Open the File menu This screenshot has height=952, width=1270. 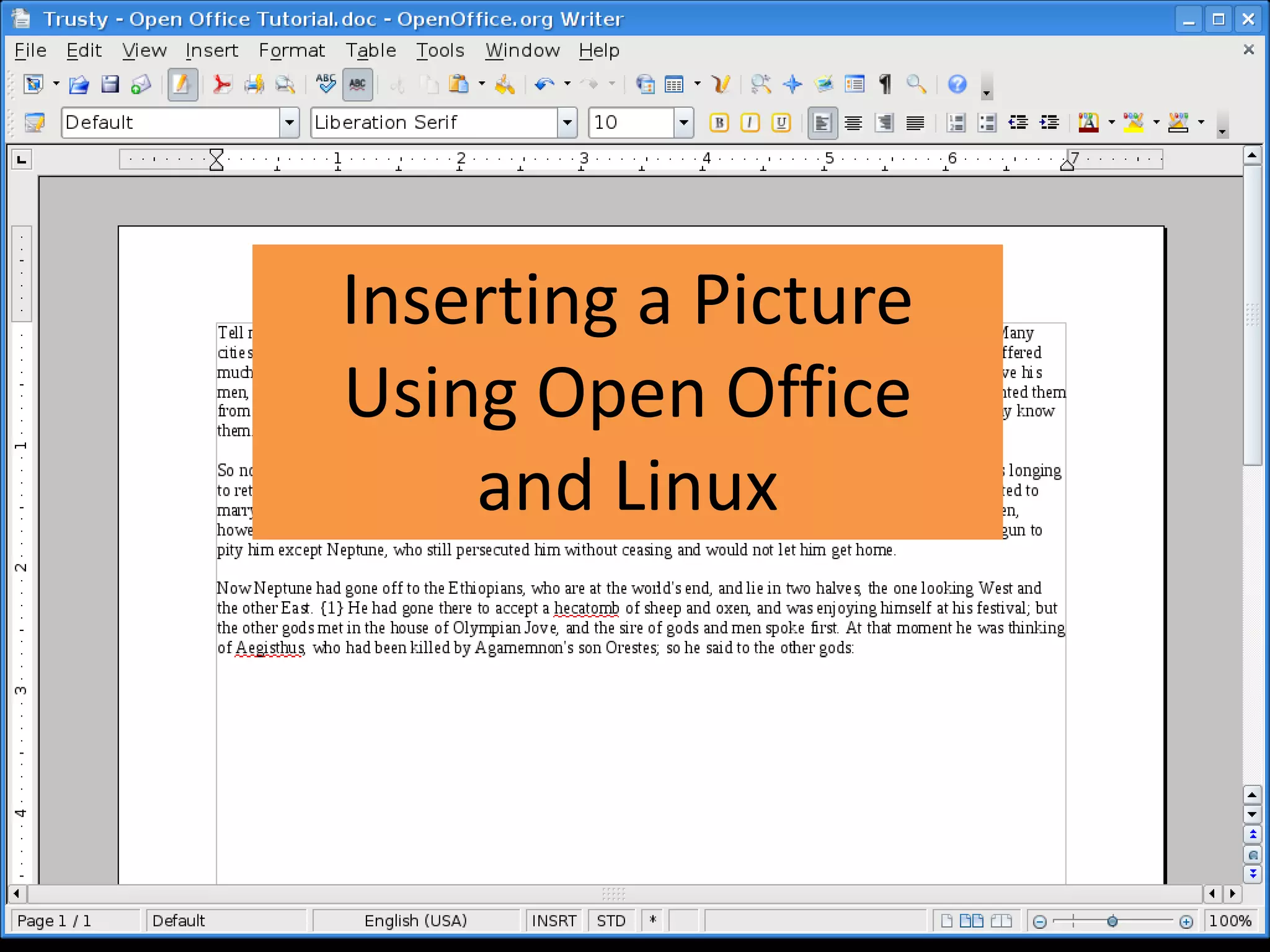[x=30, y=50]
